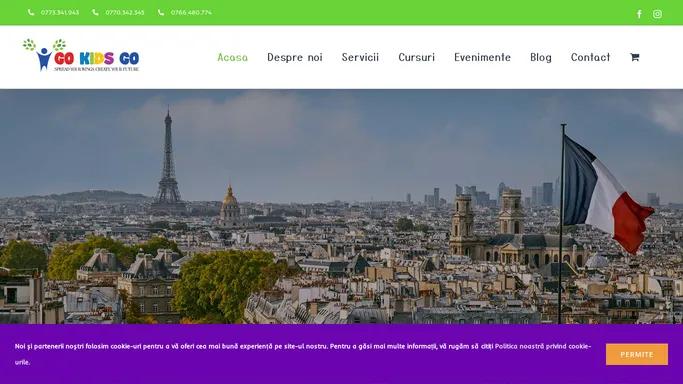Image resolution: width=683 pixels, height=384 pixels.
Task: Click phone icon beside 0773.341.943
Action: pos(31,12)
